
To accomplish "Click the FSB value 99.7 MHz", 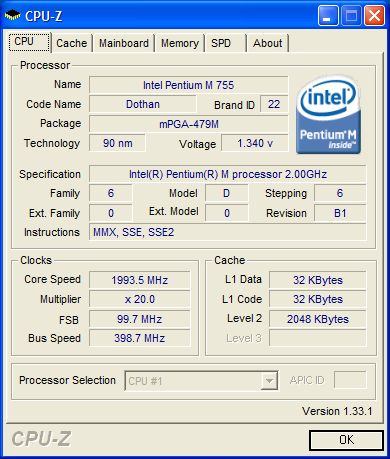I will [140, 319].
